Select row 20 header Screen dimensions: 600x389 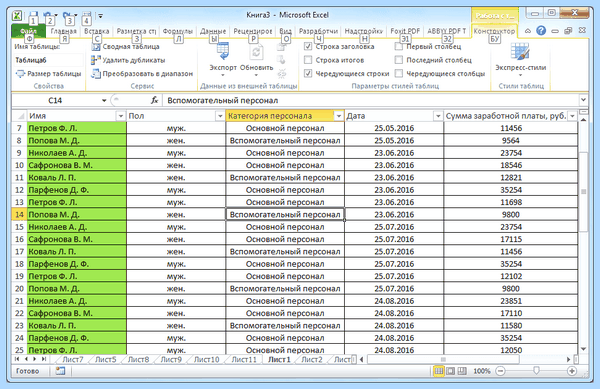[19, 288]
